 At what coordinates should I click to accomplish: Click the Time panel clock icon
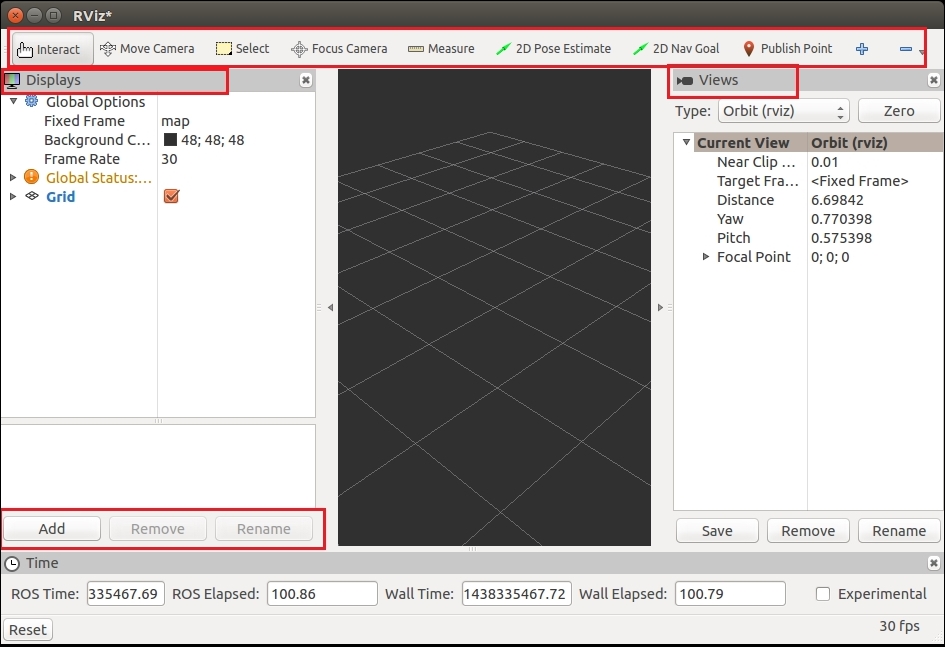click(11, 564)
